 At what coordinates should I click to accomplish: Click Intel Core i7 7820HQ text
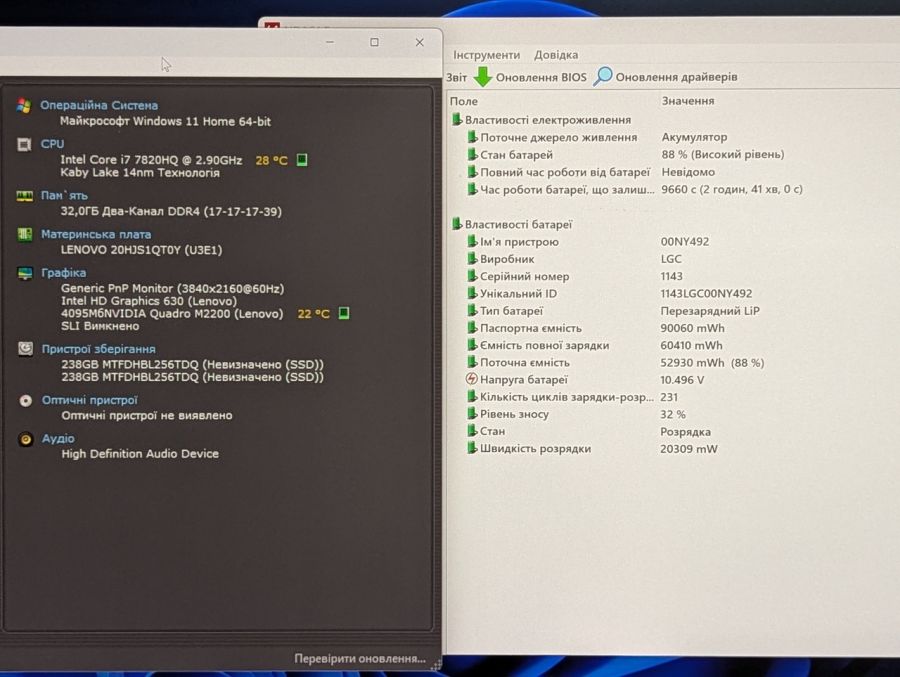pyautogui.click(x=151, y=160)
